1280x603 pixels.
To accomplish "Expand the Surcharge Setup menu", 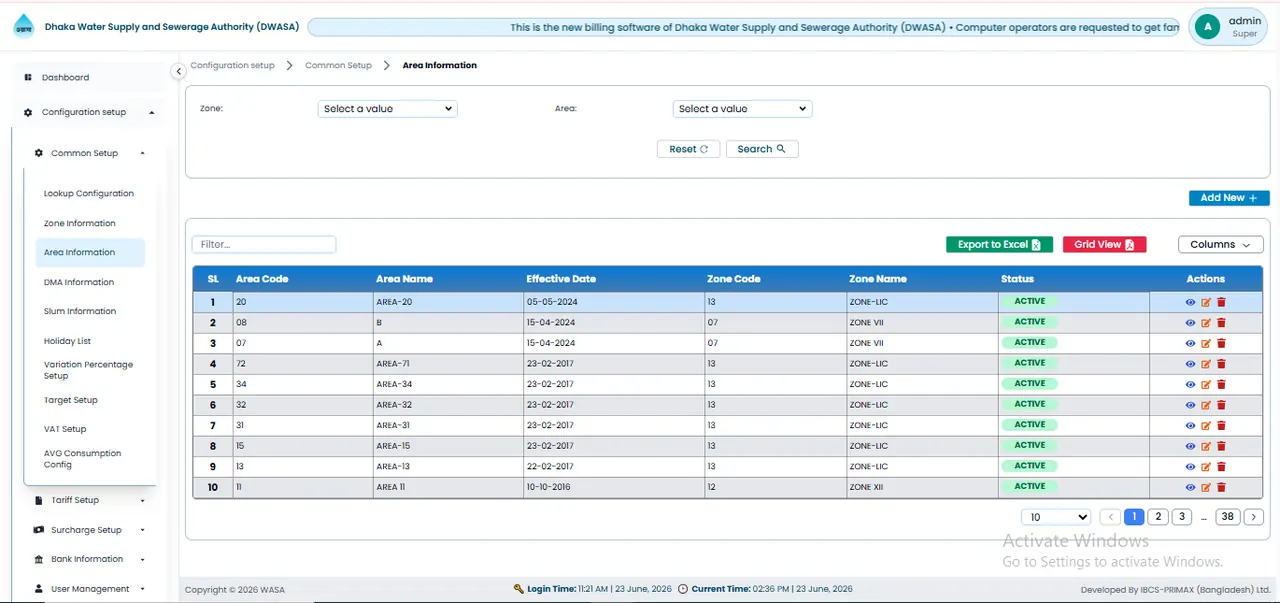I will point(89,530).
